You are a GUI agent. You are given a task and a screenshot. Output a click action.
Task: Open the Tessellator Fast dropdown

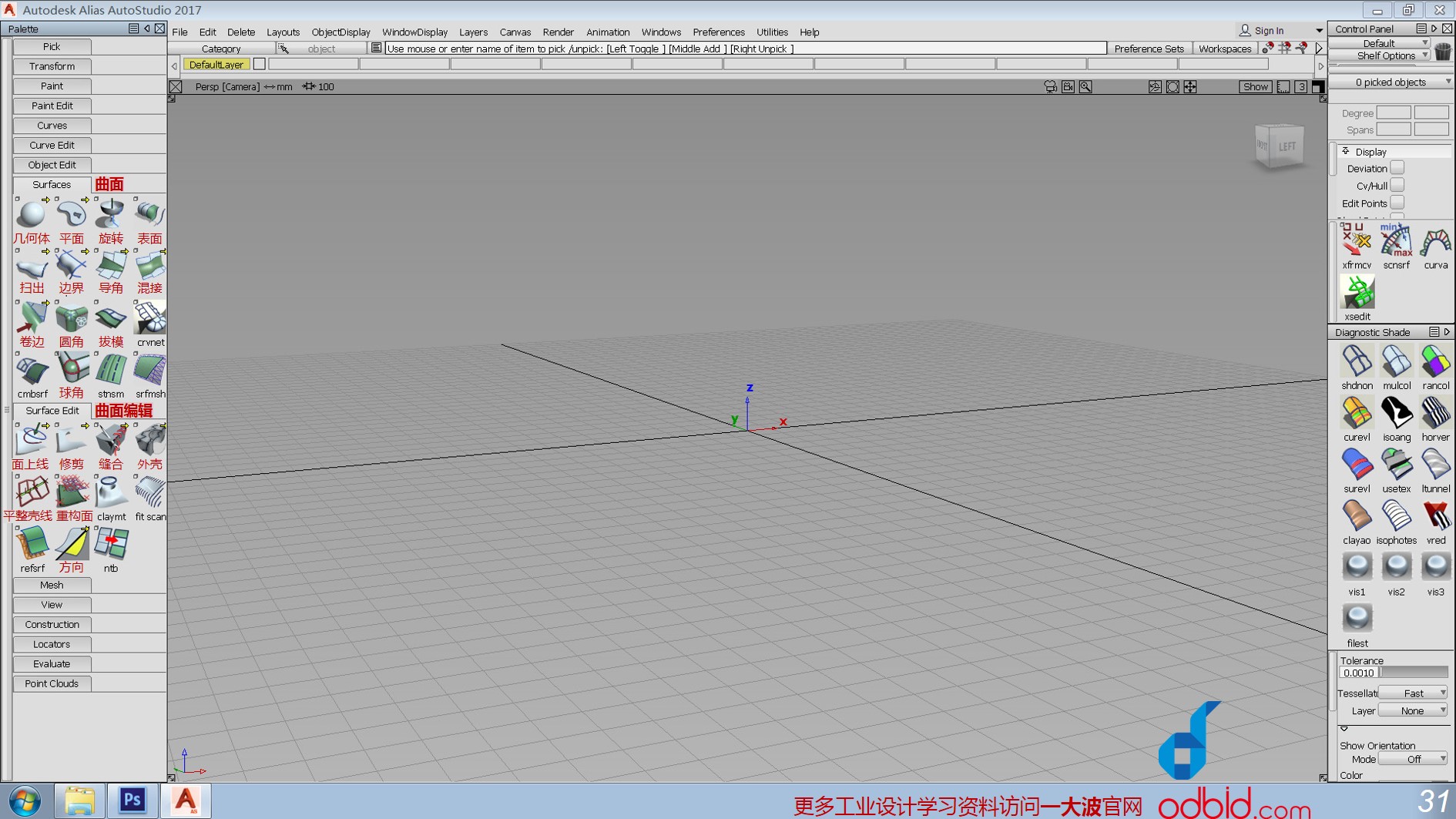(x=1413, y=693)
